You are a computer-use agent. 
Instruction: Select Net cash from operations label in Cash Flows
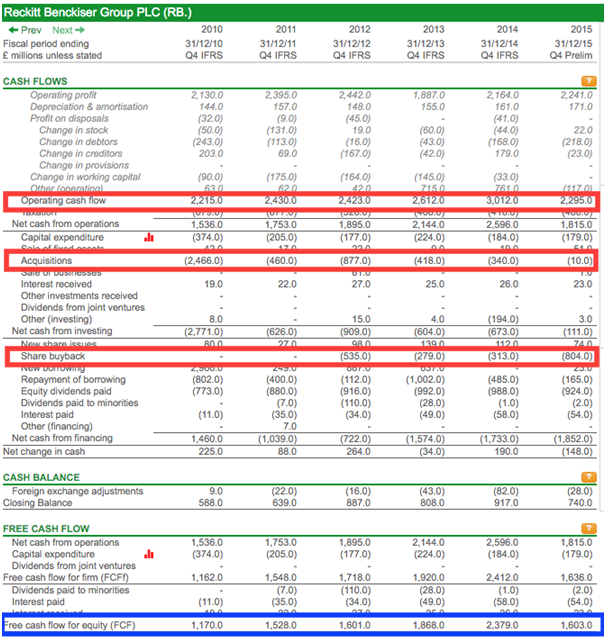pos(65,224)
